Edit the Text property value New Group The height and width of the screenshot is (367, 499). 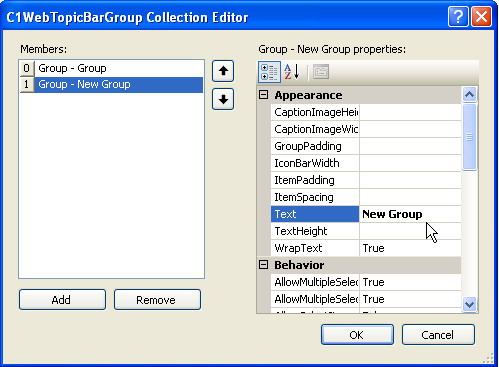[410, 214]
